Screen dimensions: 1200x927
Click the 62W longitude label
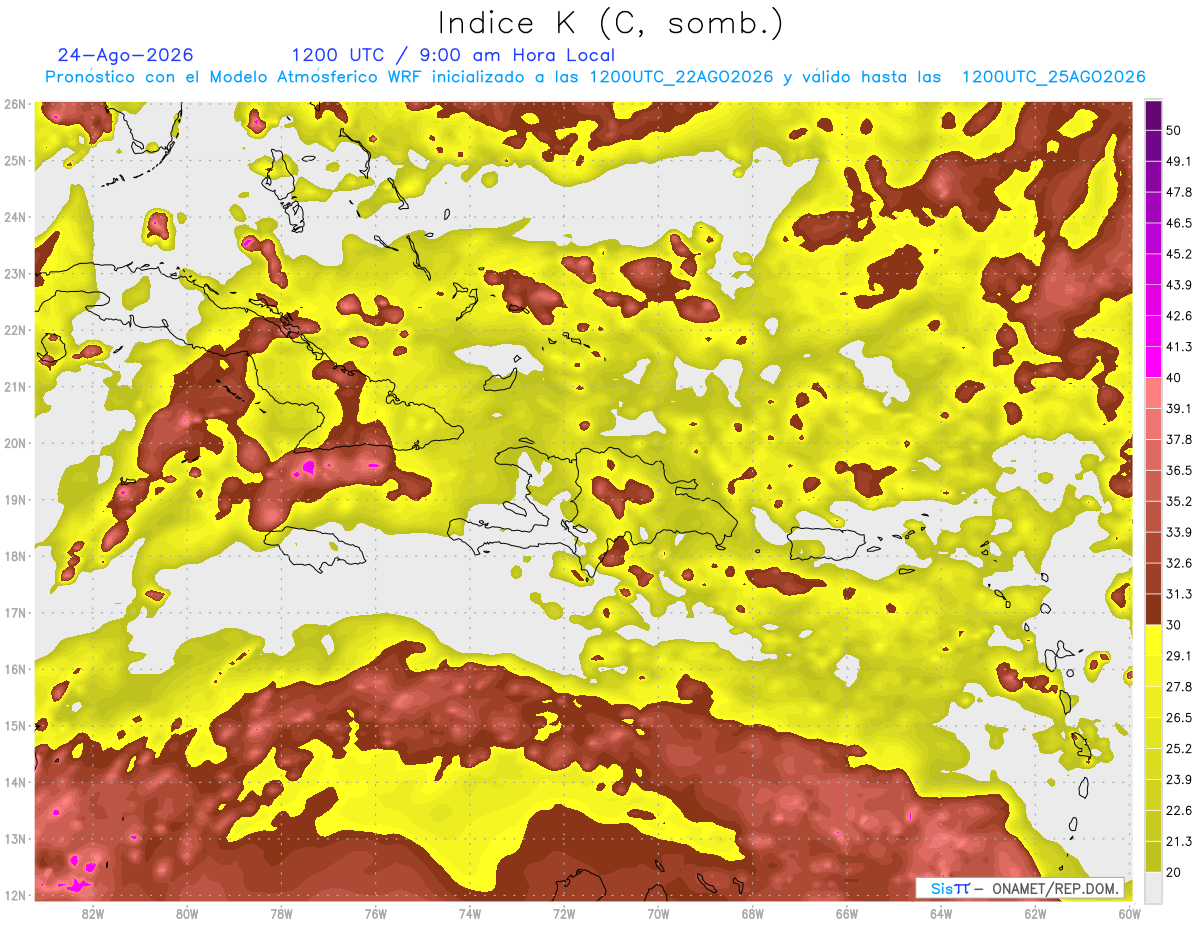(1036, 913)
